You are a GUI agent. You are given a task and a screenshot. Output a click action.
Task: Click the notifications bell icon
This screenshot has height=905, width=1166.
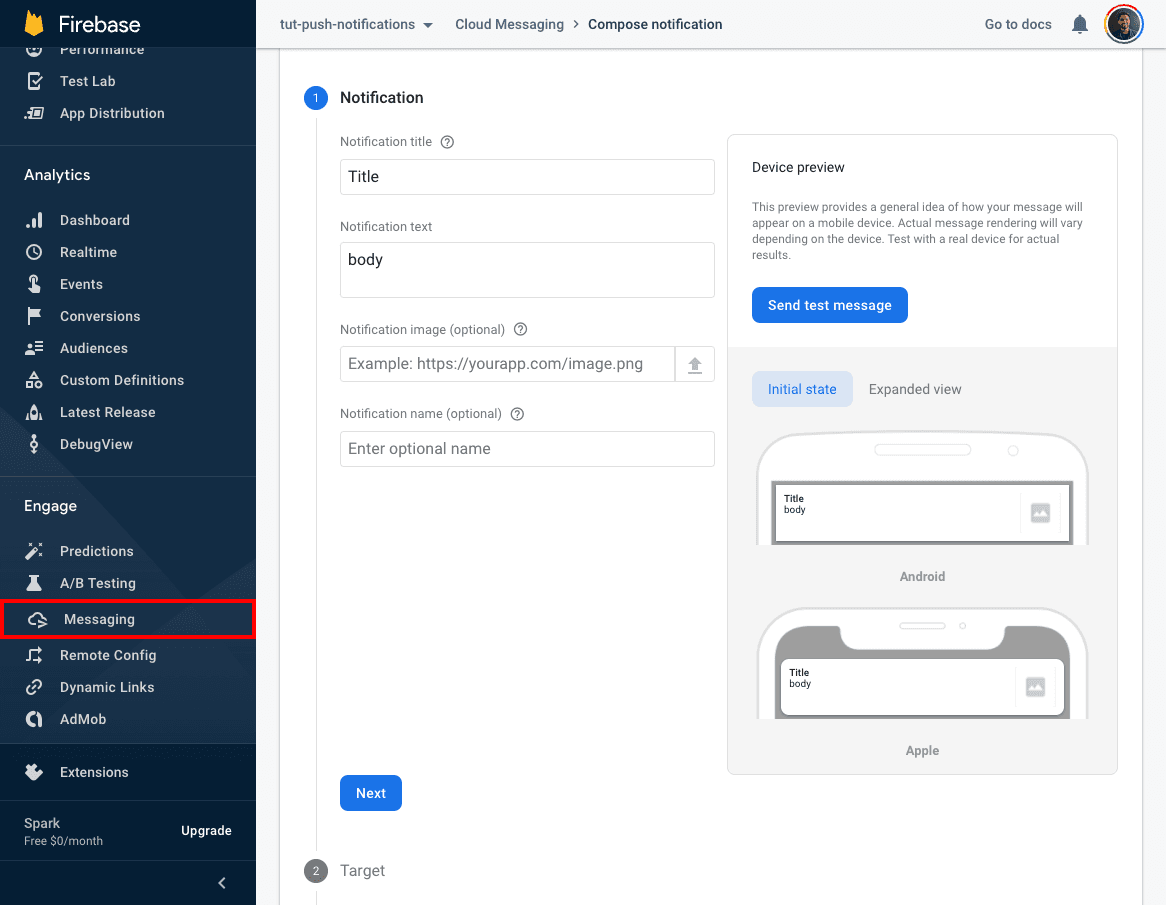pos(1080,24)
